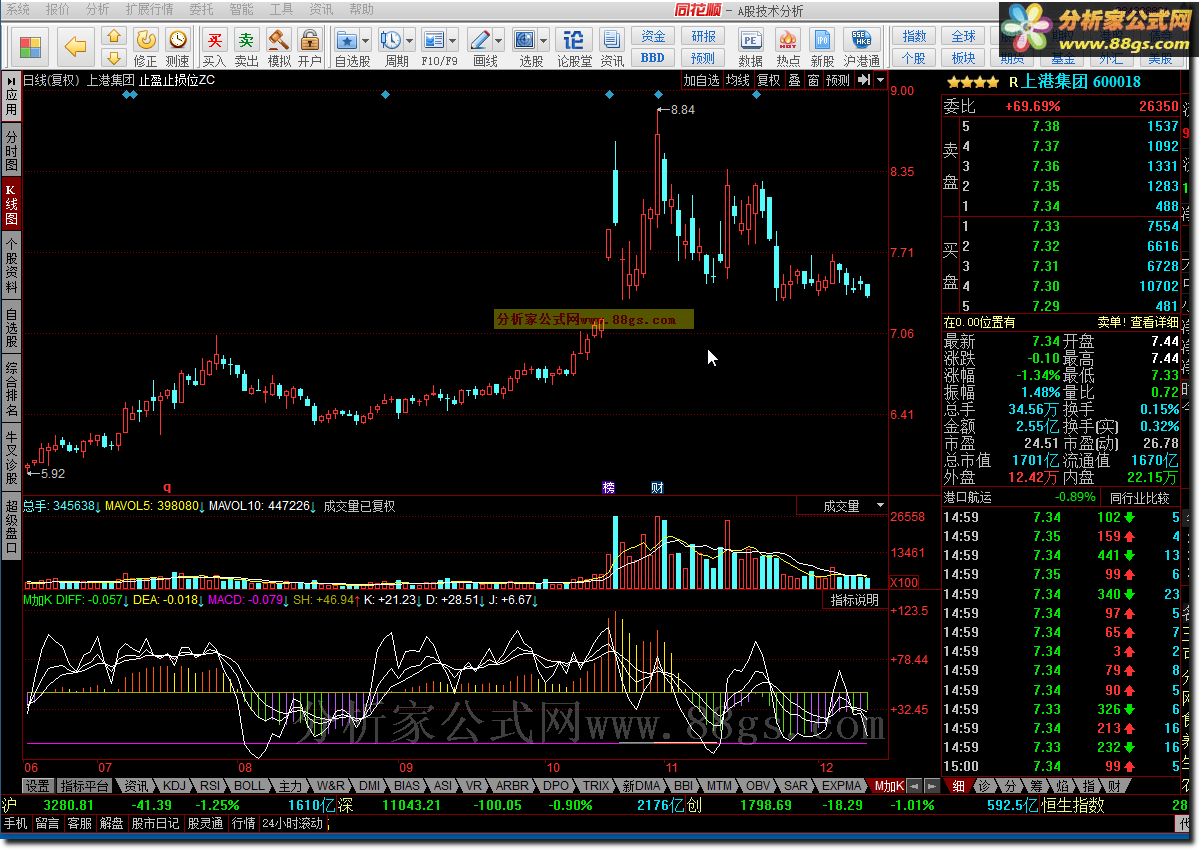Open the 系统 menu
1201x850 pixels.
coord(18,9)
